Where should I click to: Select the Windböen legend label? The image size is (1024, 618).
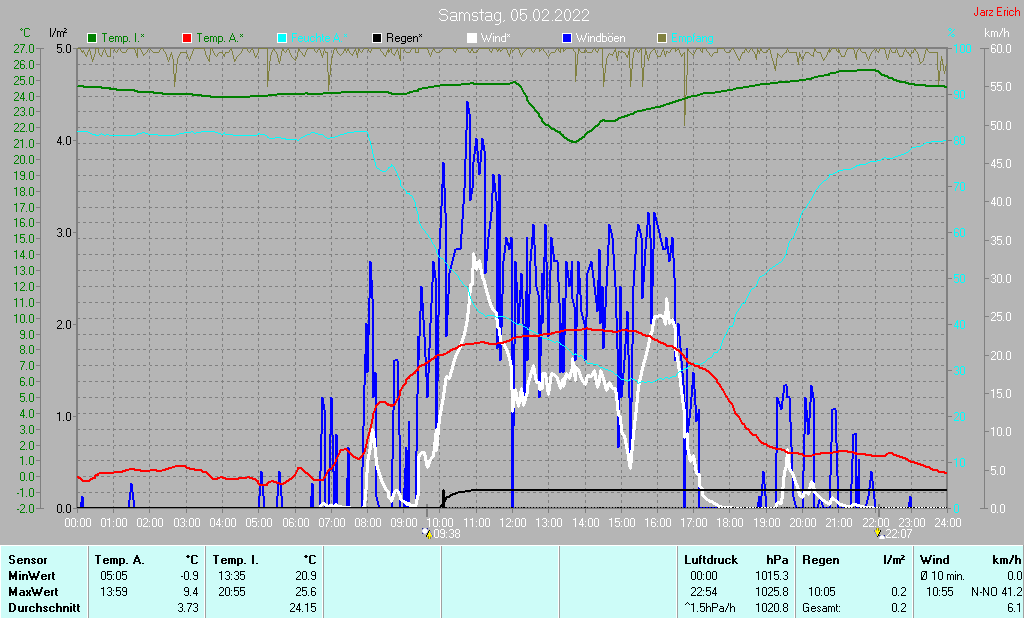pos(600,38)
